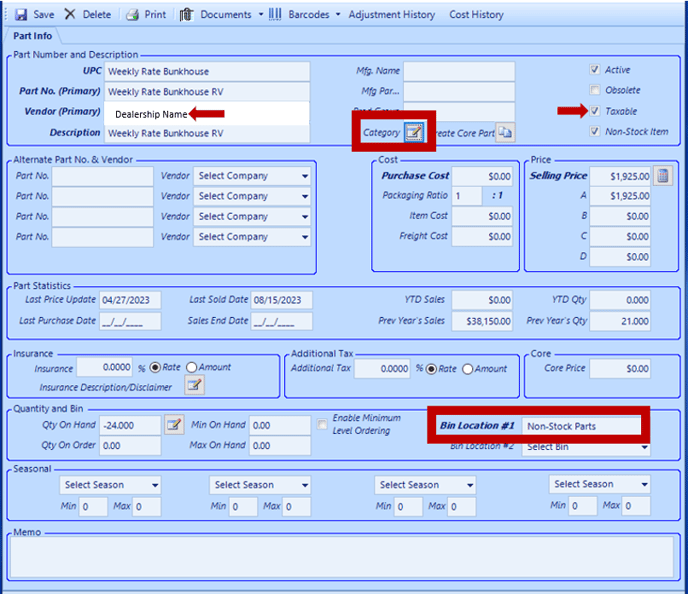The width and height of the screenshot is (688, 594).
Task: Click the Bin Location #1 field
Action: pyautogui.click(x=581, y=426)
